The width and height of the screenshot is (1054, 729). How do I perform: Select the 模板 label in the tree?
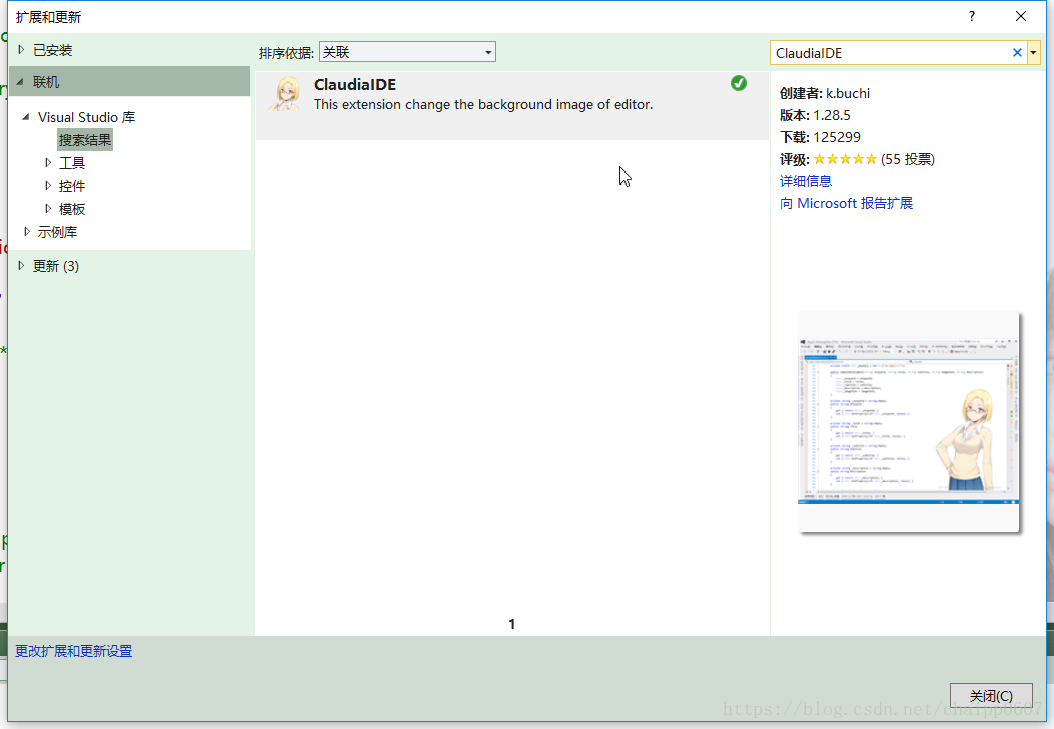(x=72, y=209)
